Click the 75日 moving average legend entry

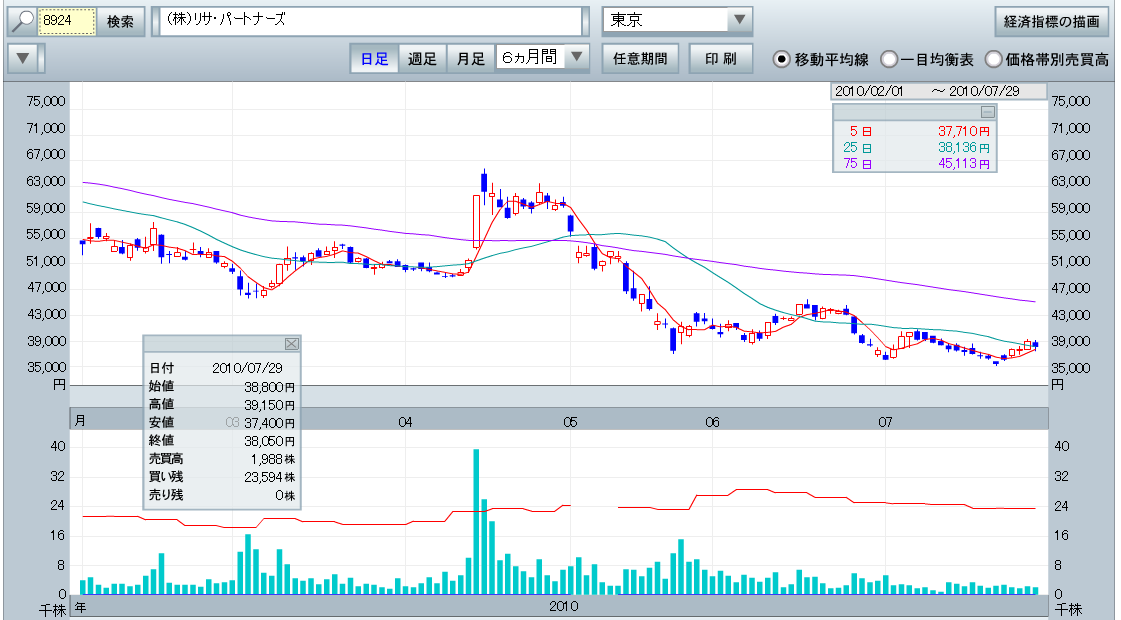914,163
